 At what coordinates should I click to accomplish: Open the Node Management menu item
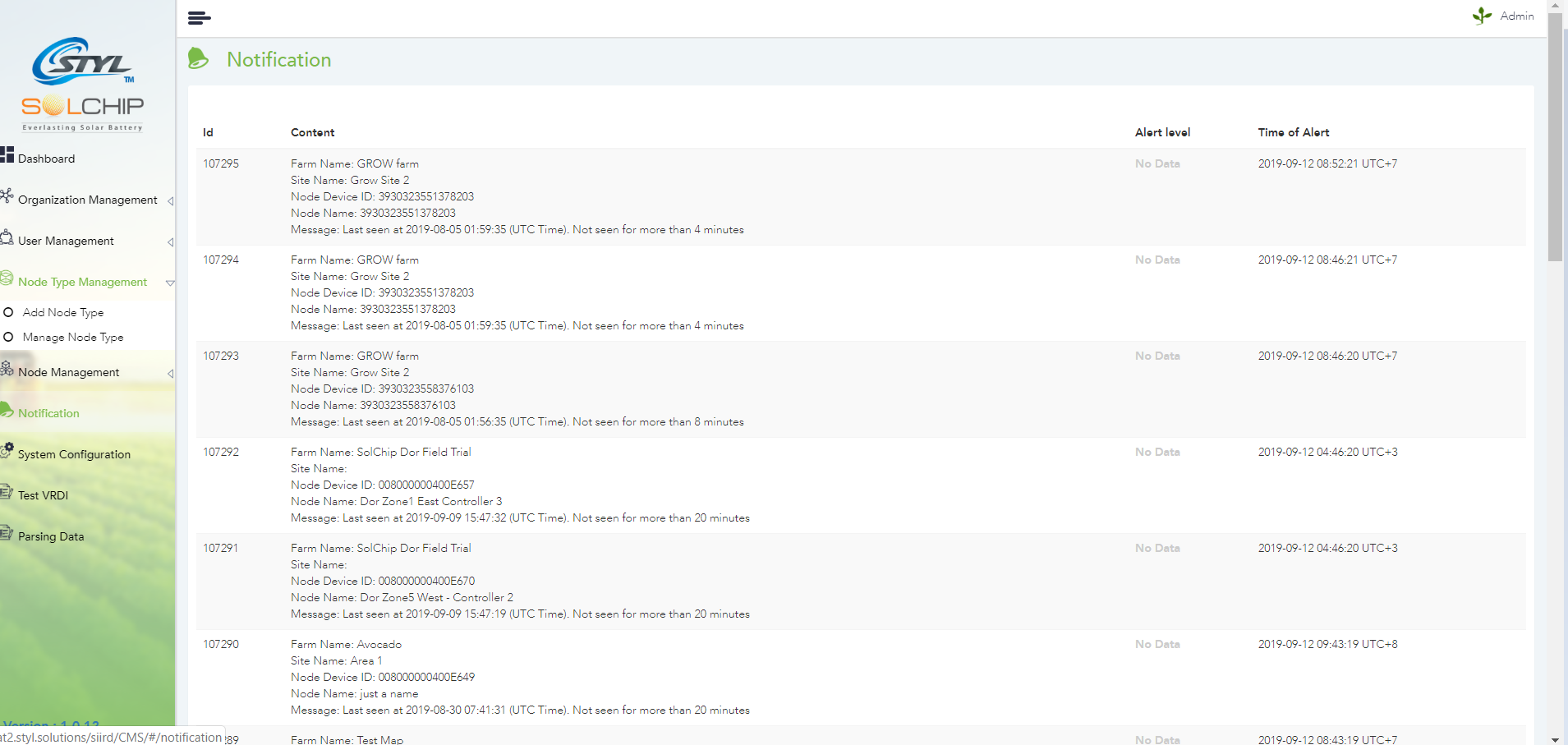click(69, 372)
